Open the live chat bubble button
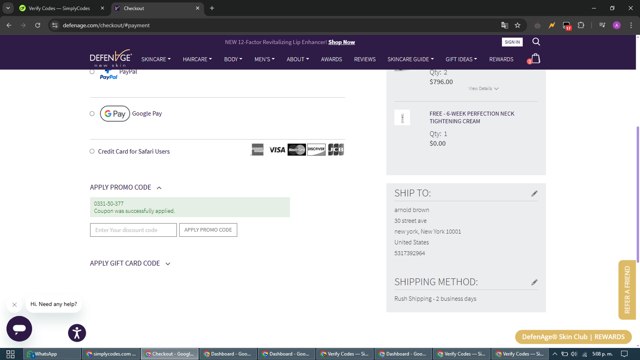640x360 pixels. pos(19,329)
